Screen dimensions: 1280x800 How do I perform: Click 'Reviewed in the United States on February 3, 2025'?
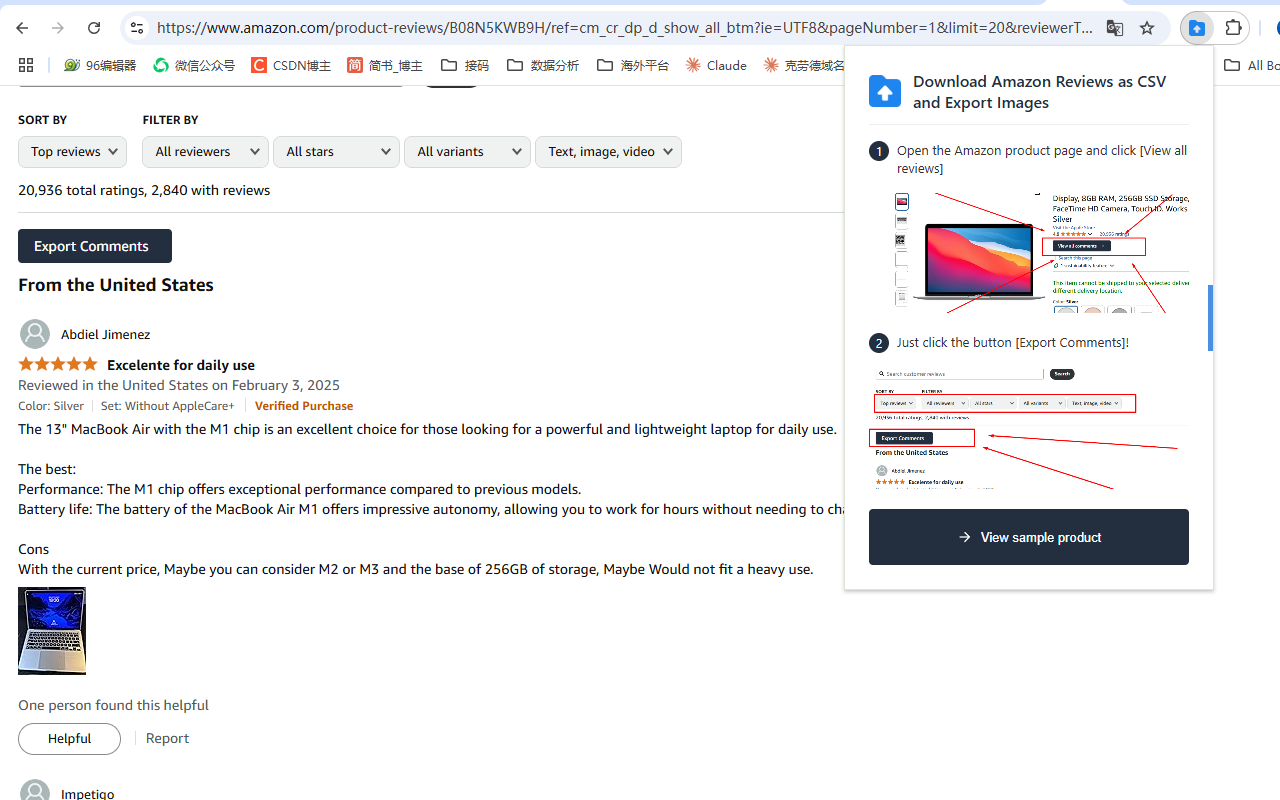point(179,385)
